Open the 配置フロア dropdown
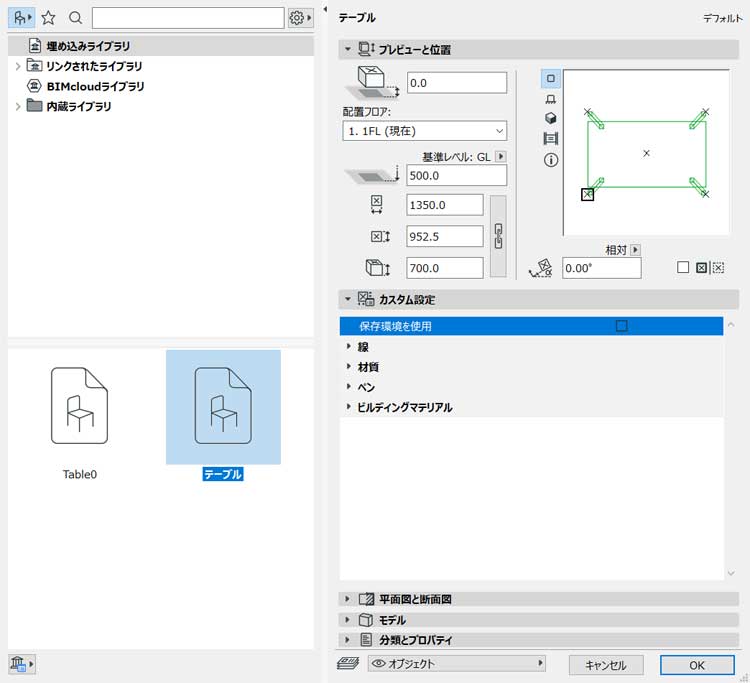Screen dimensions: 750x683 coord(424,131)
